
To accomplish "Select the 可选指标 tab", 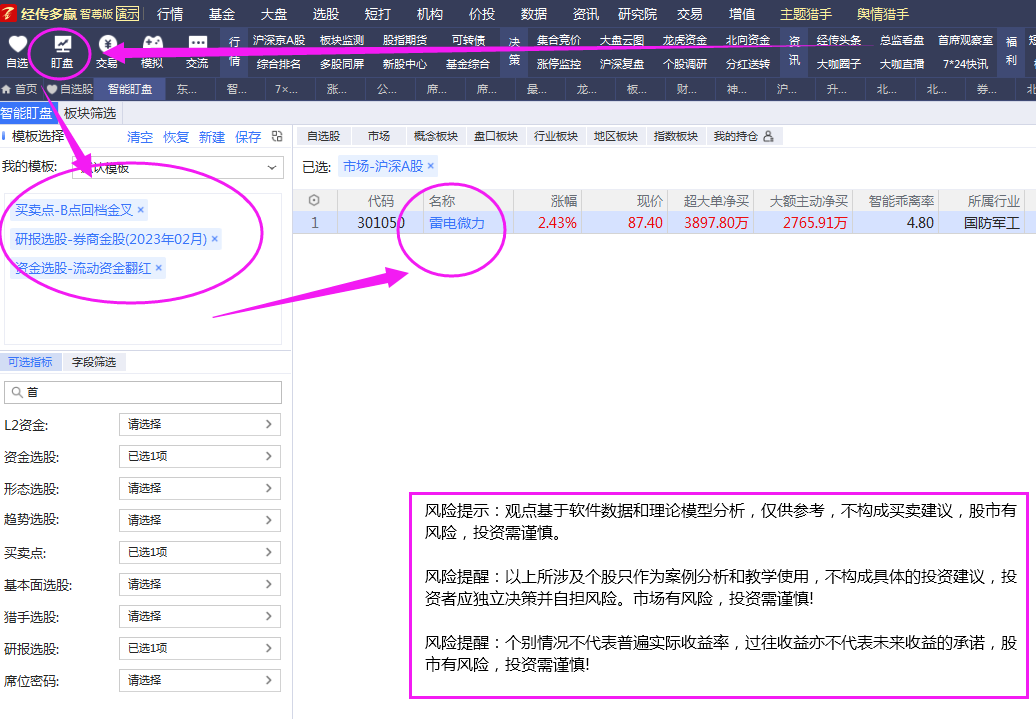I will pyautogui.click(x=30, y=362).
